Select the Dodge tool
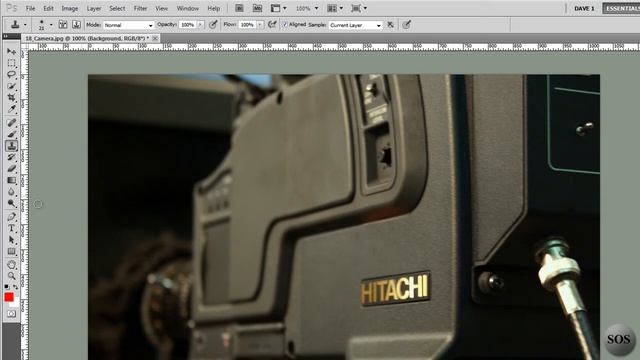Viewport: 640px width, 360px height. pos(11,203)
